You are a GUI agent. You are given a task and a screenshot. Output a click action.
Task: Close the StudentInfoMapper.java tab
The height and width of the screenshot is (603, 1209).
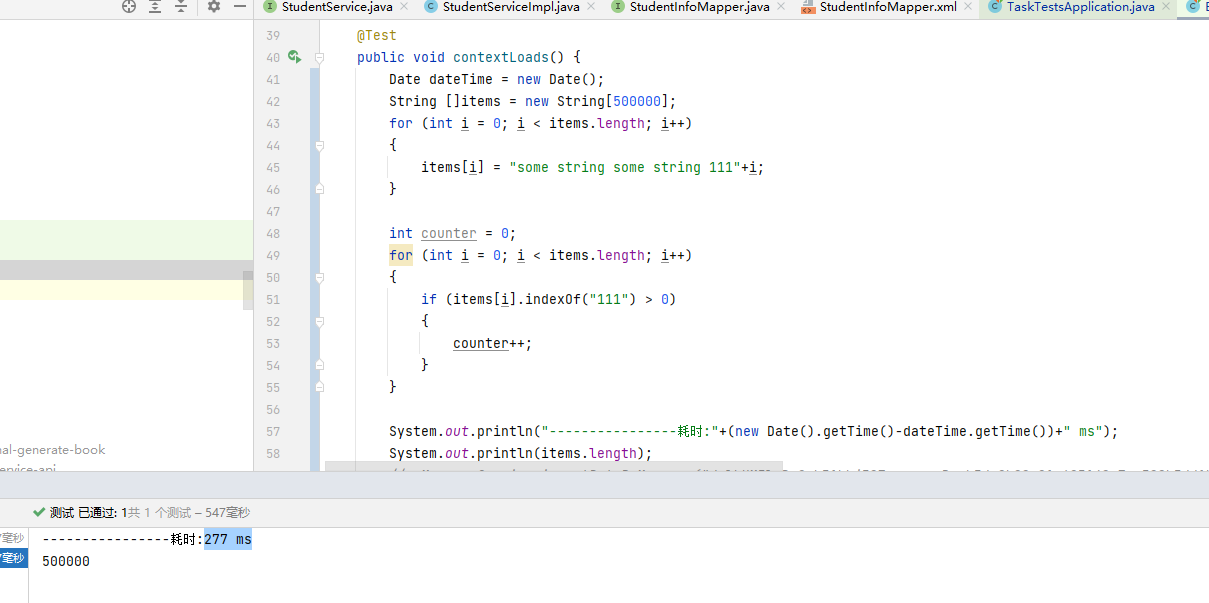pyautogui.click(x=779, y=7)
